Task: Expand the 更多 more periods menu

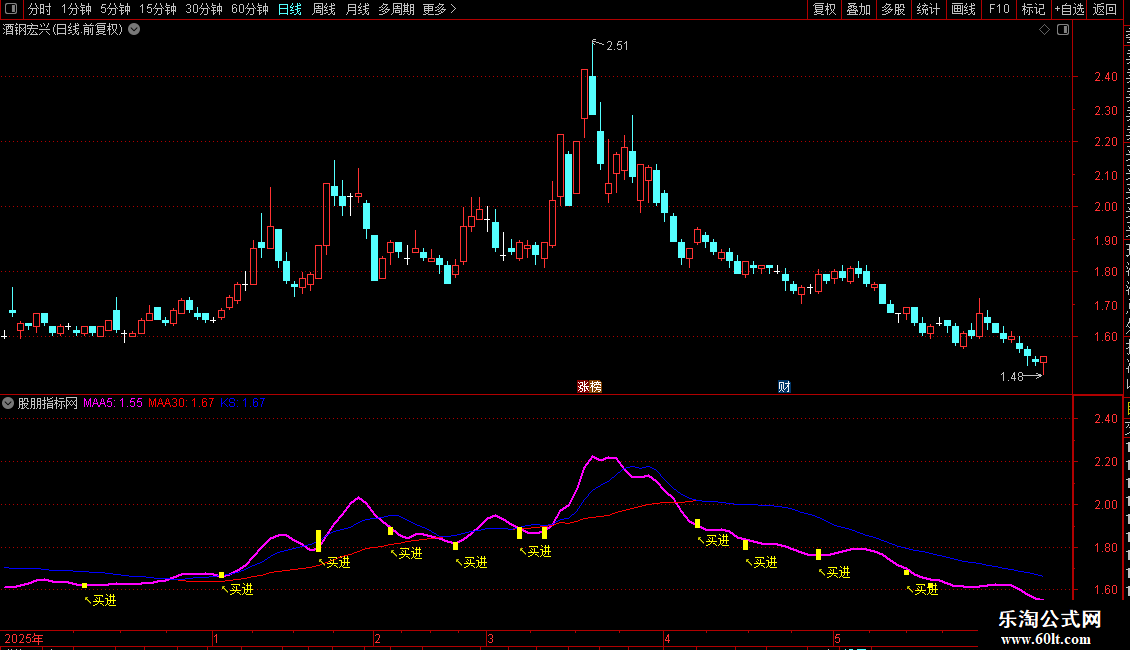Action: [x=439, y=9]
